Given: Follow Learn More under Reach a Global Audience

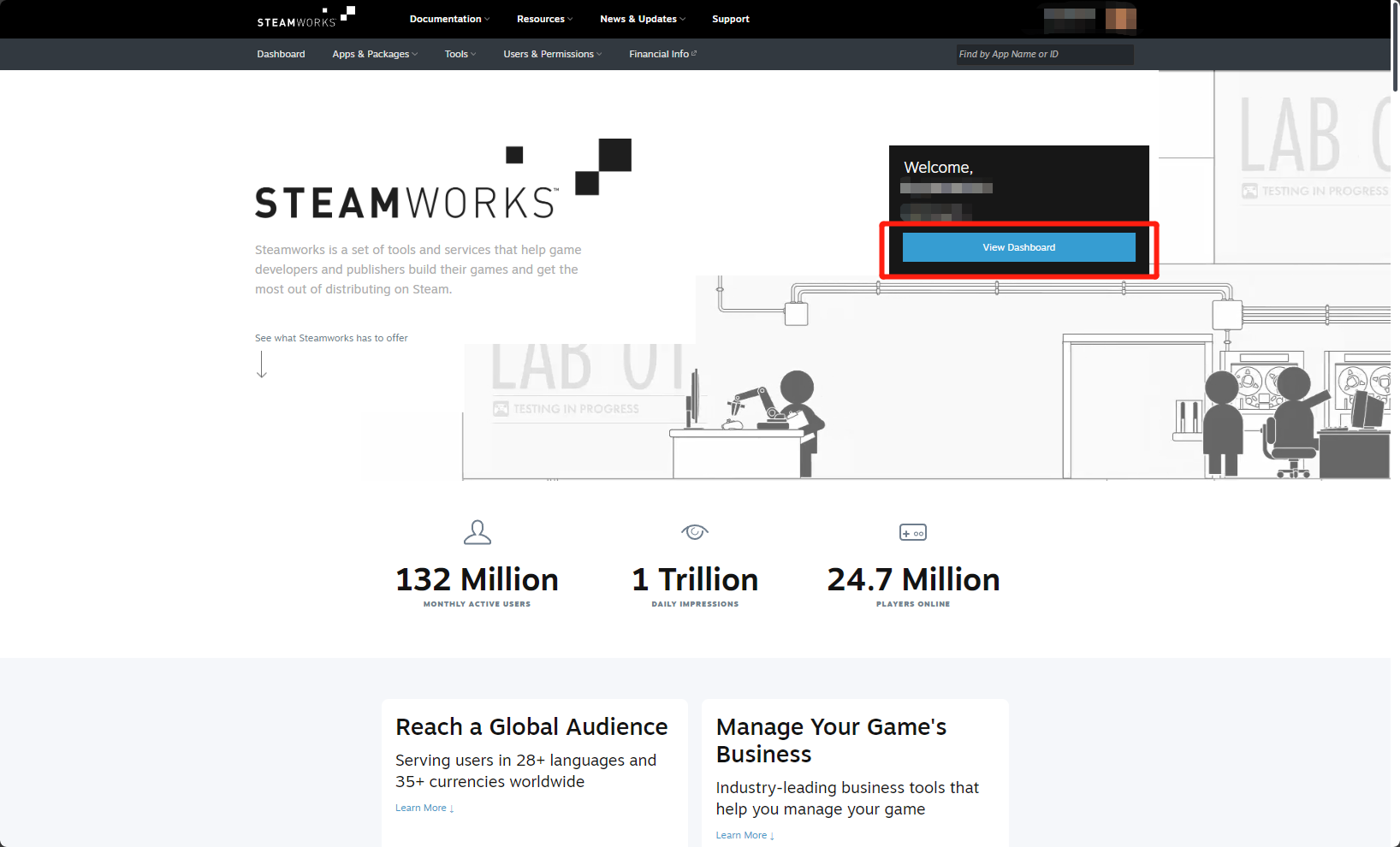Looking at the screenshot, I should pyautogui.click(x=424, y=808).
